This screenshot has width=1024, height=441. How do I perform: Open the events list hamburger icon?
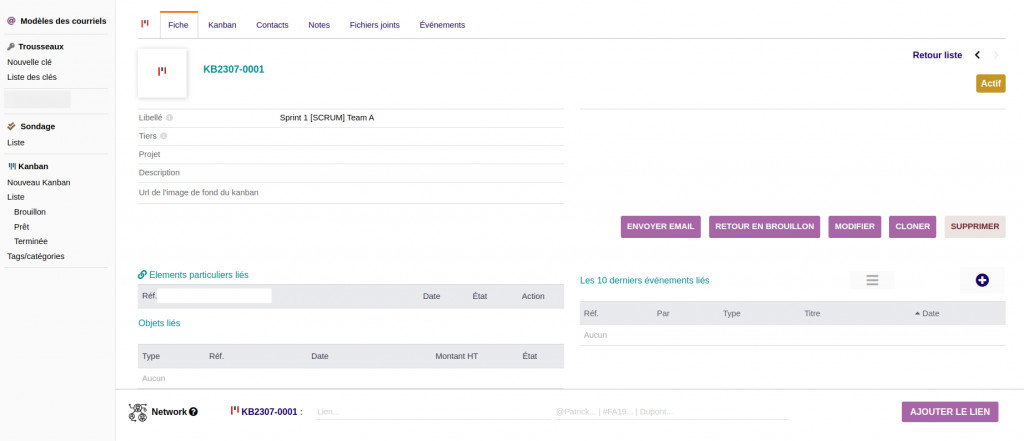872,280
